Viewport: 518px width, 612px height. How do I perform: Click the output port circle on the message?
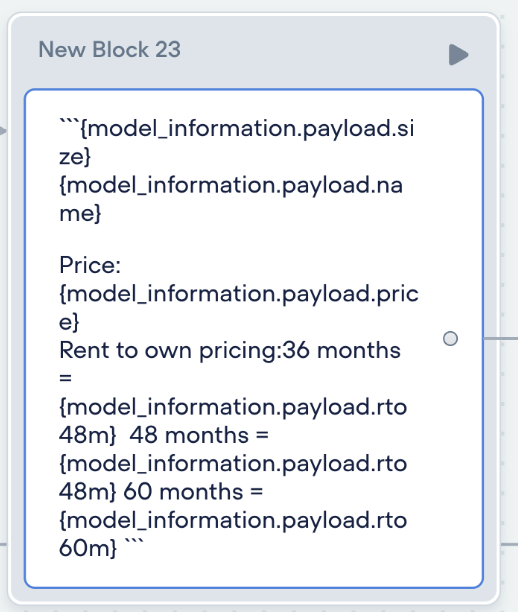pyautogui.click(x=450, y=338)
